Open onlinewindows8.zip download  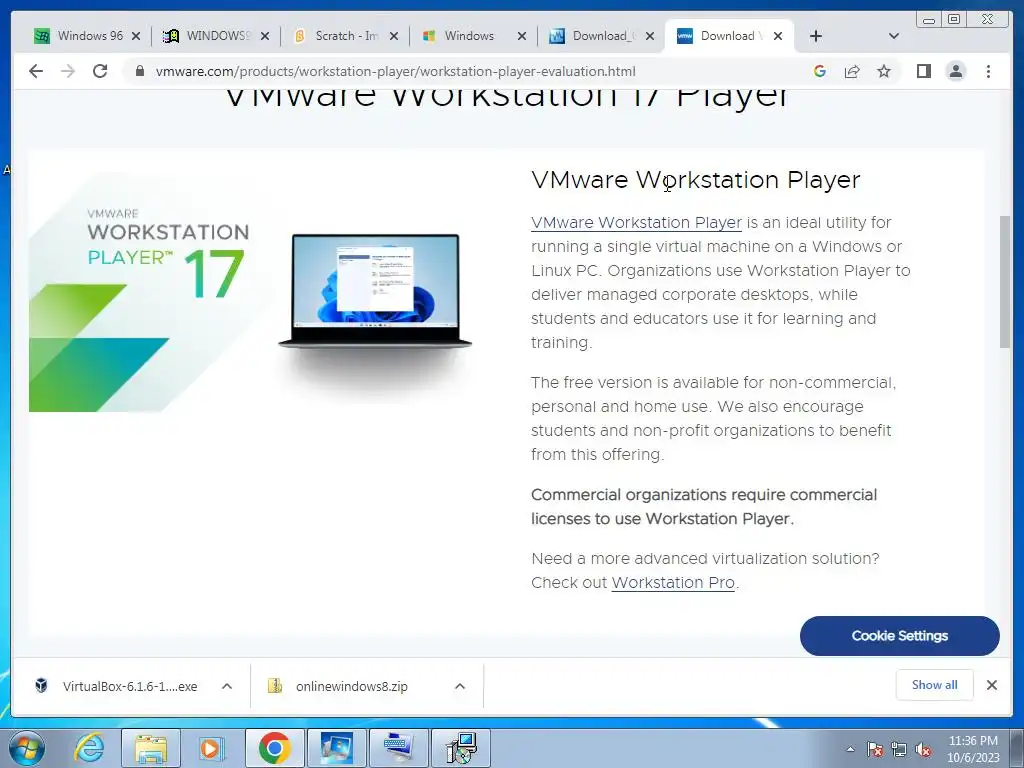[340, 686]
